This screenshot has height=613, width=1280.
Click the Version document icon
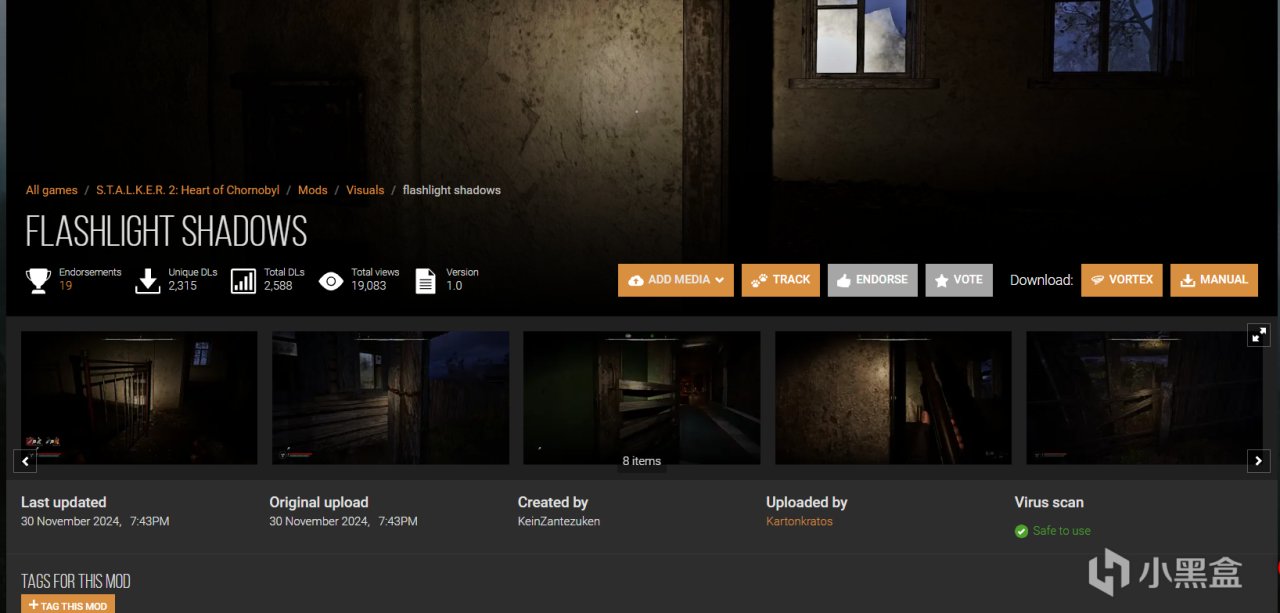[x=425, y=280]
